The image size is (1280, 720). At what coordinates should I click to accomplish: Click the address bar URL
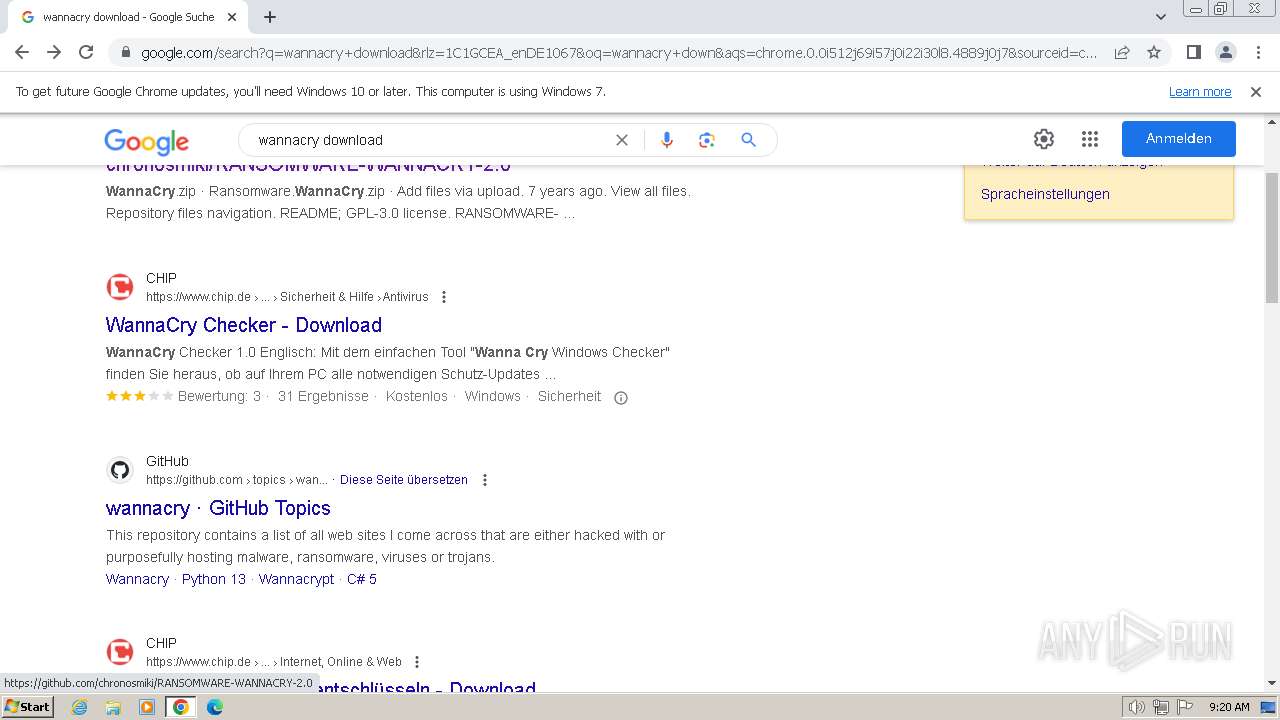(619, 53)
